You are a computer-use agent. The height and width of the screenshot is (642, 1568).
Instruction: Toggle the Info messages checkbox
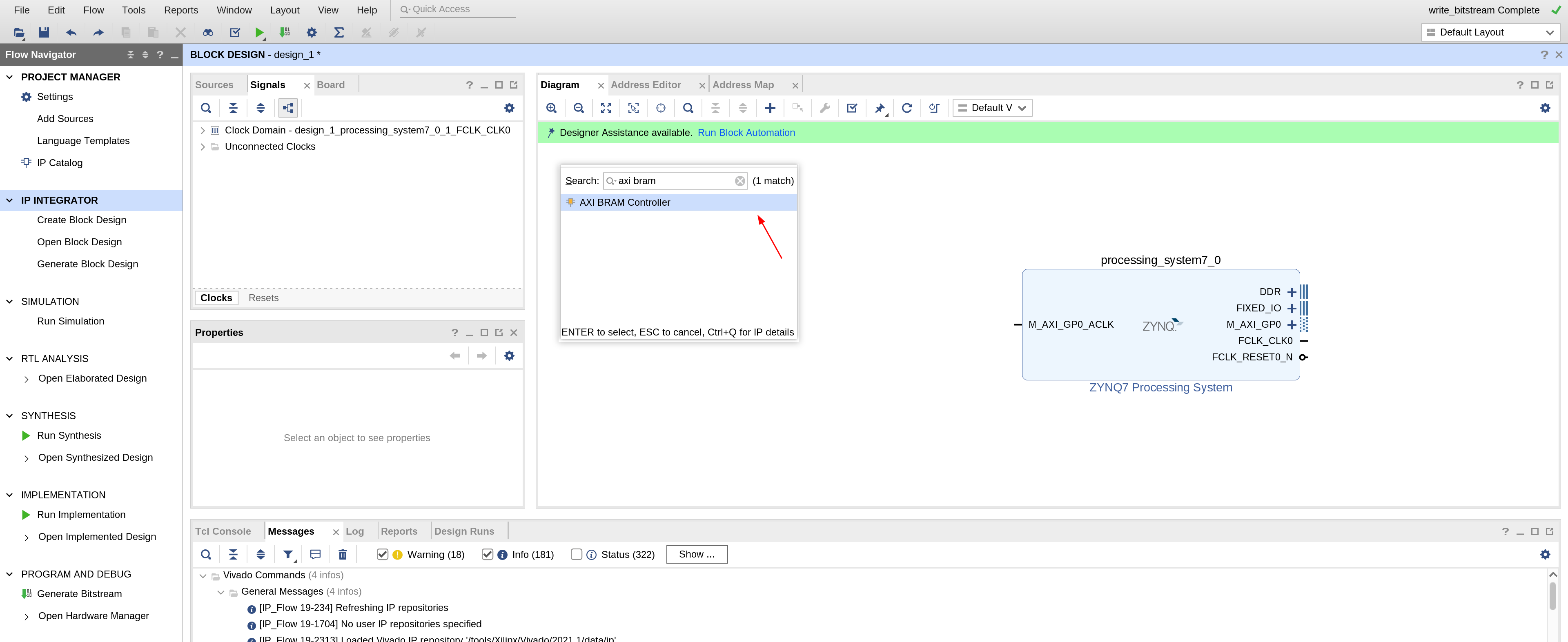pos(487,554)
